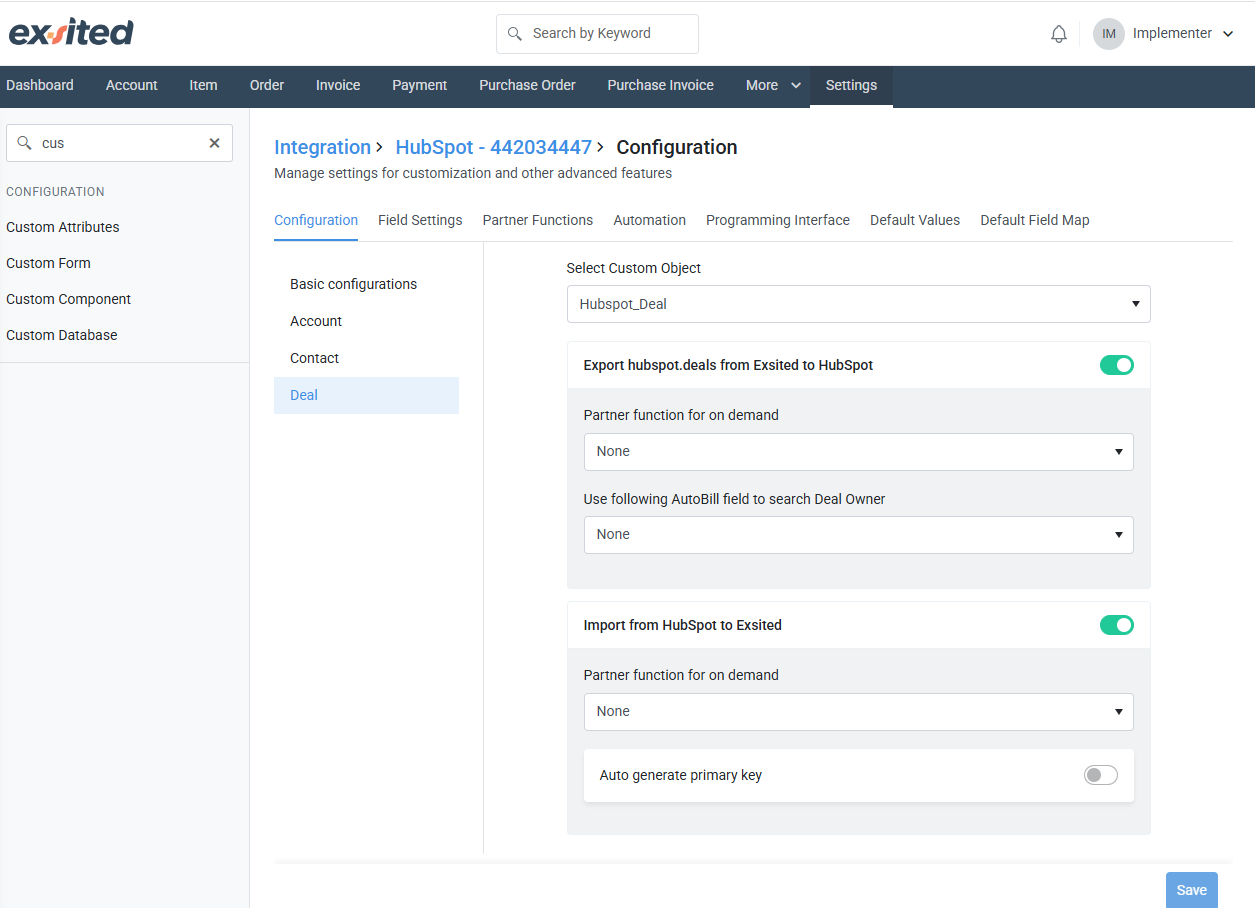Open Custom Attributes in sidebar
The image size is (1255, 908).
[x=63, y=227]
